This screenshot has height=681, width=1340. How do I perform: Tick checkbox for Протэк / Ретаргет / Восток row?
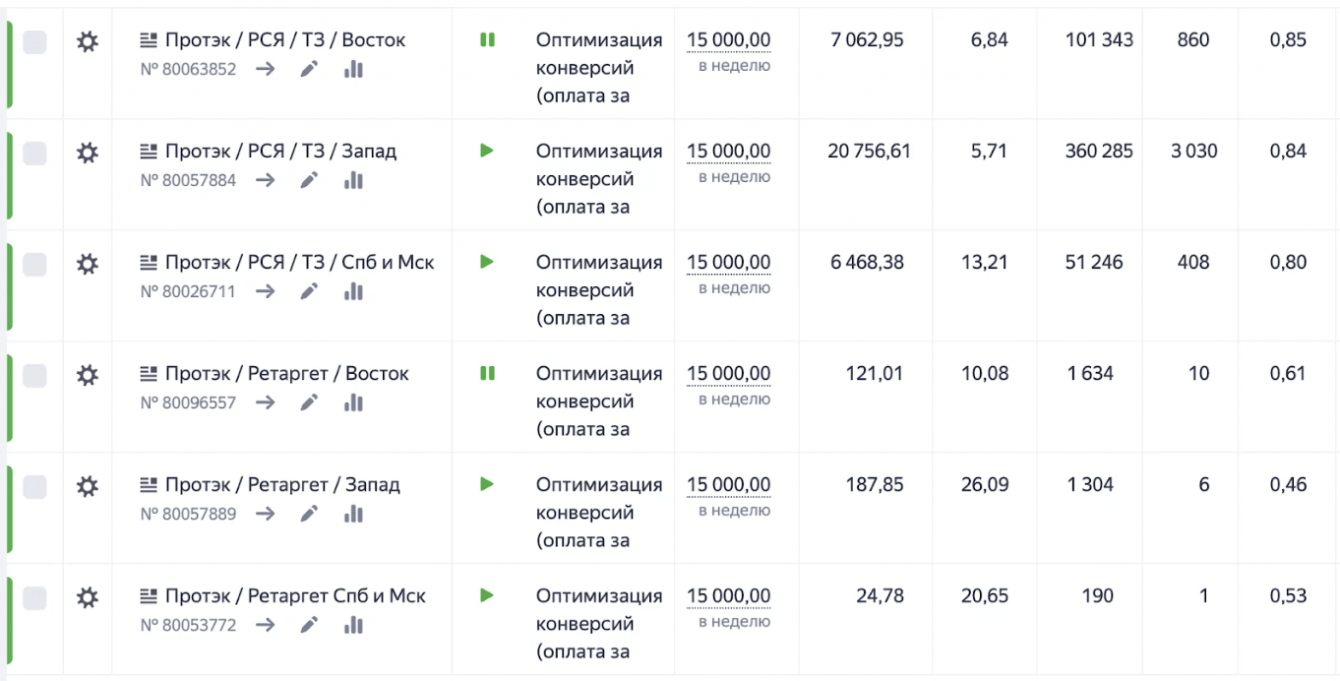tap(35, 375)
